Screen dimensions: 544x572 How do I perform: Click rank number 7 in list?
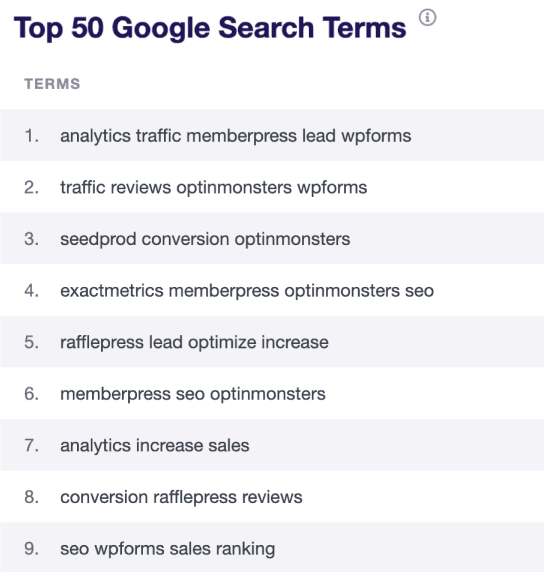[31, 445]
